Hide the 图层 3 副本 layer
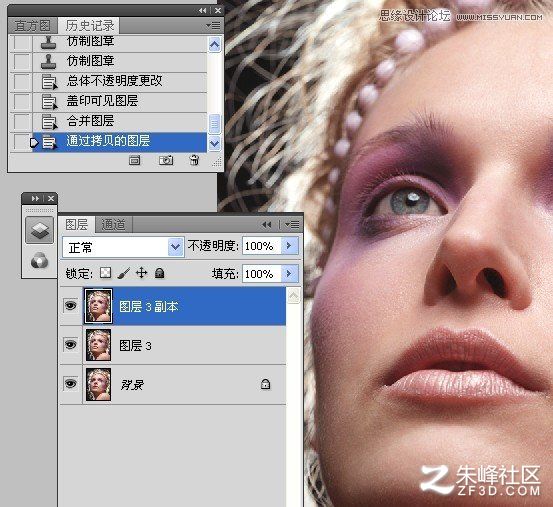This screenshot has width=553, height=507. 71,305
